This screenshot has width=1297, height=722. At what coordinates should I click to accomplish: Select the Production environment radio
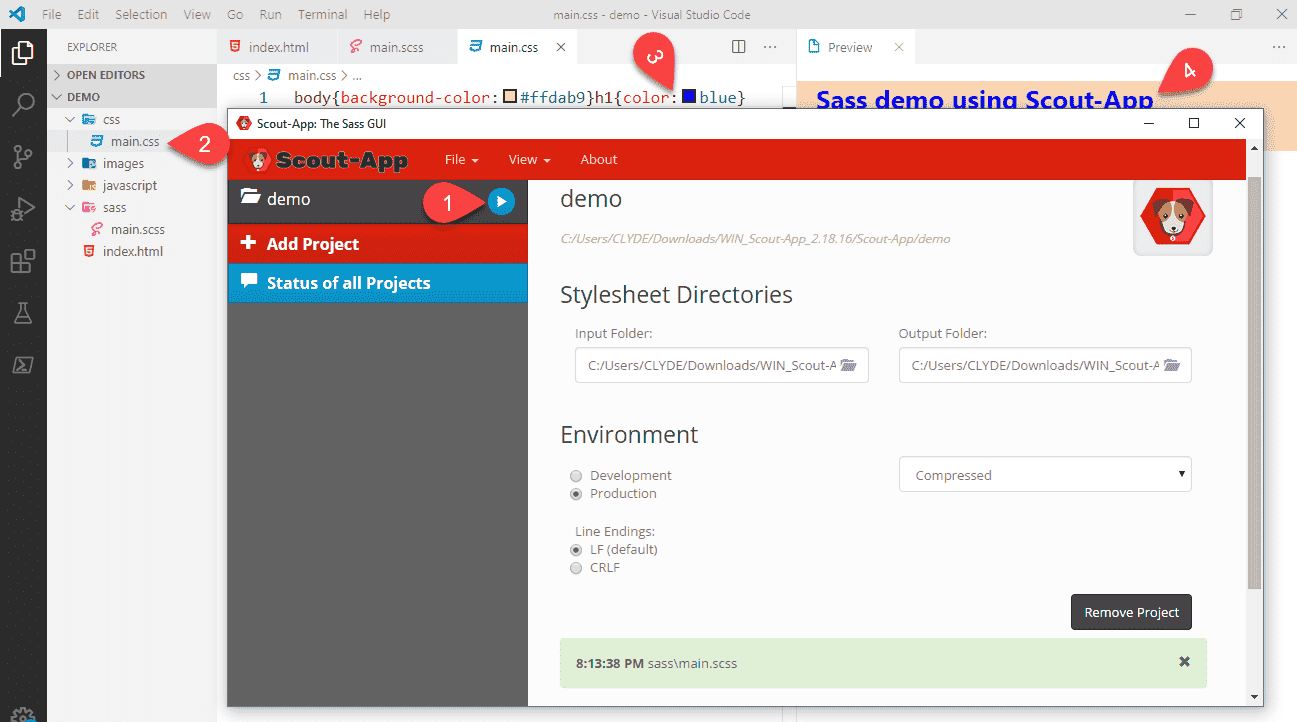(x=576, y=494)
